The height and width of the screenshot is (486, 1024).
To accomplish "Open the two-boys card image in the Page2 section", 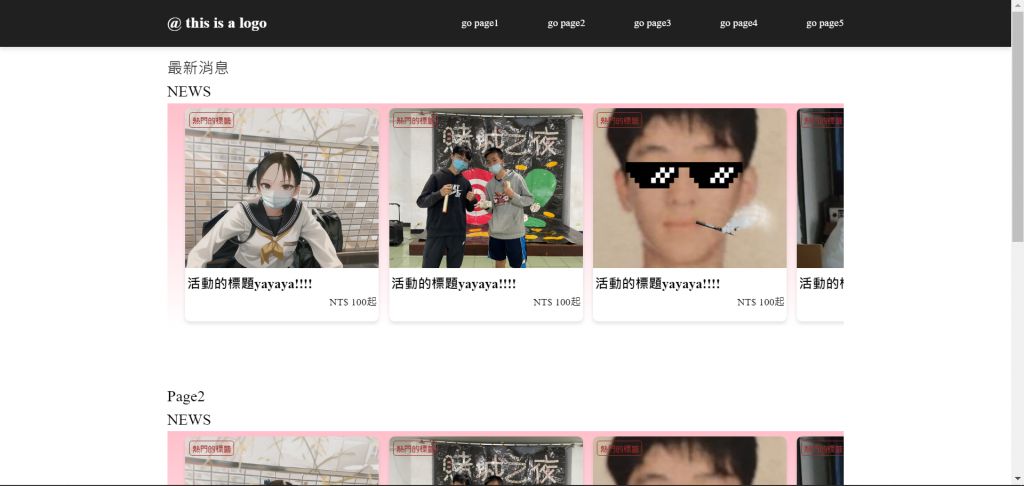I will click(486, 461).
